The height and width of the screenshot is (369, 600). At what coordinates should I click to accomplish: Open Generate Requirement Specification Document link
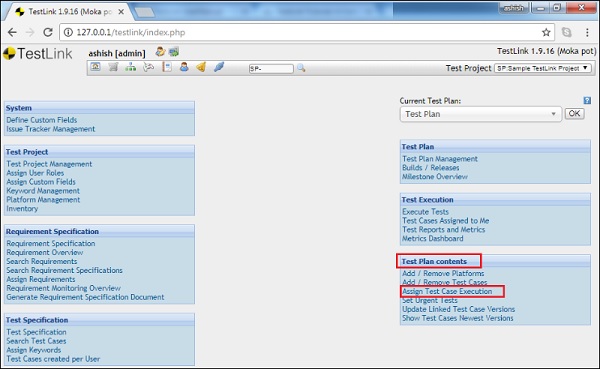85,297
